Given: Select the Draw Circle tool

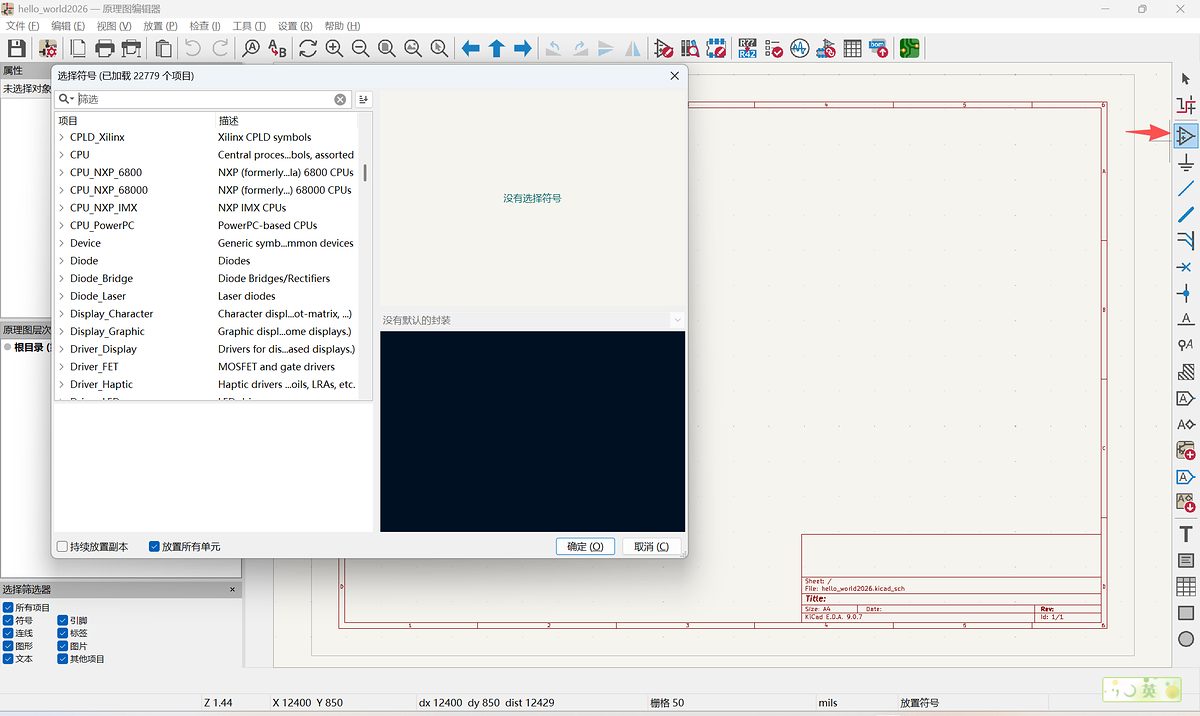Looking at the screenshot, I should pyautogui.click(x=1186, y=638).
